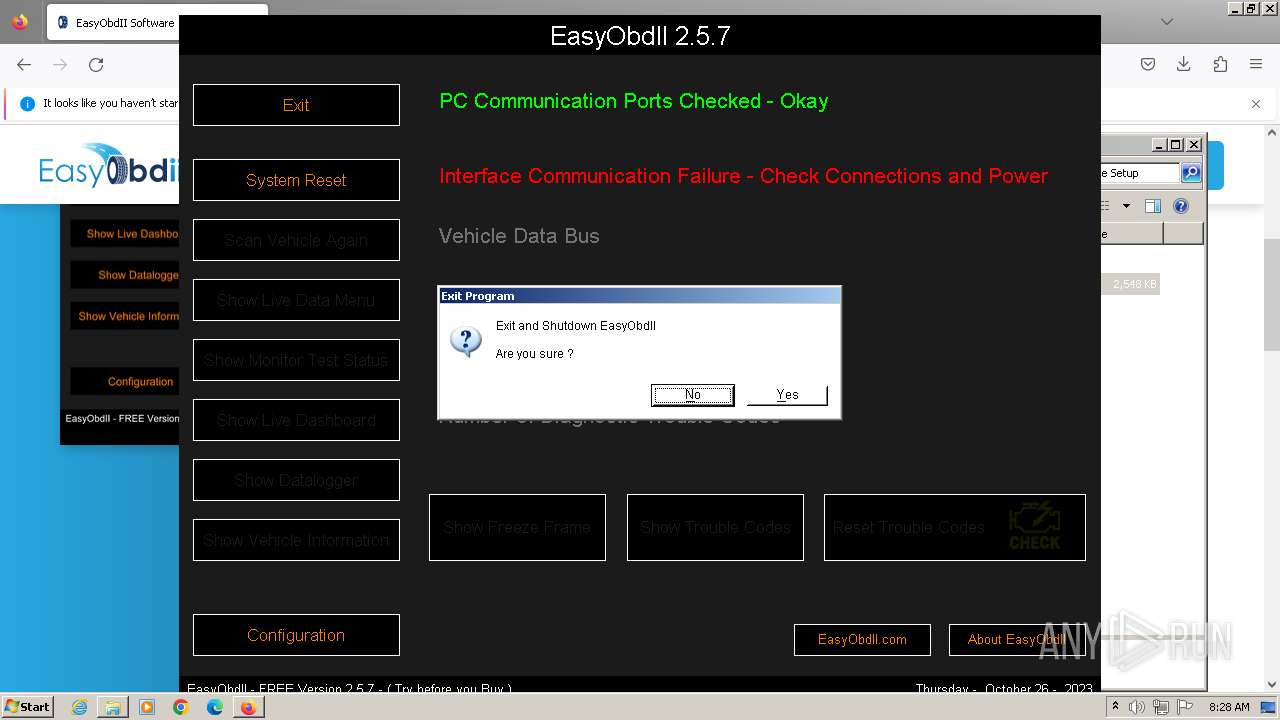Click the volume speaker tray icon

pyautogui.click(x=1137, y=707)
